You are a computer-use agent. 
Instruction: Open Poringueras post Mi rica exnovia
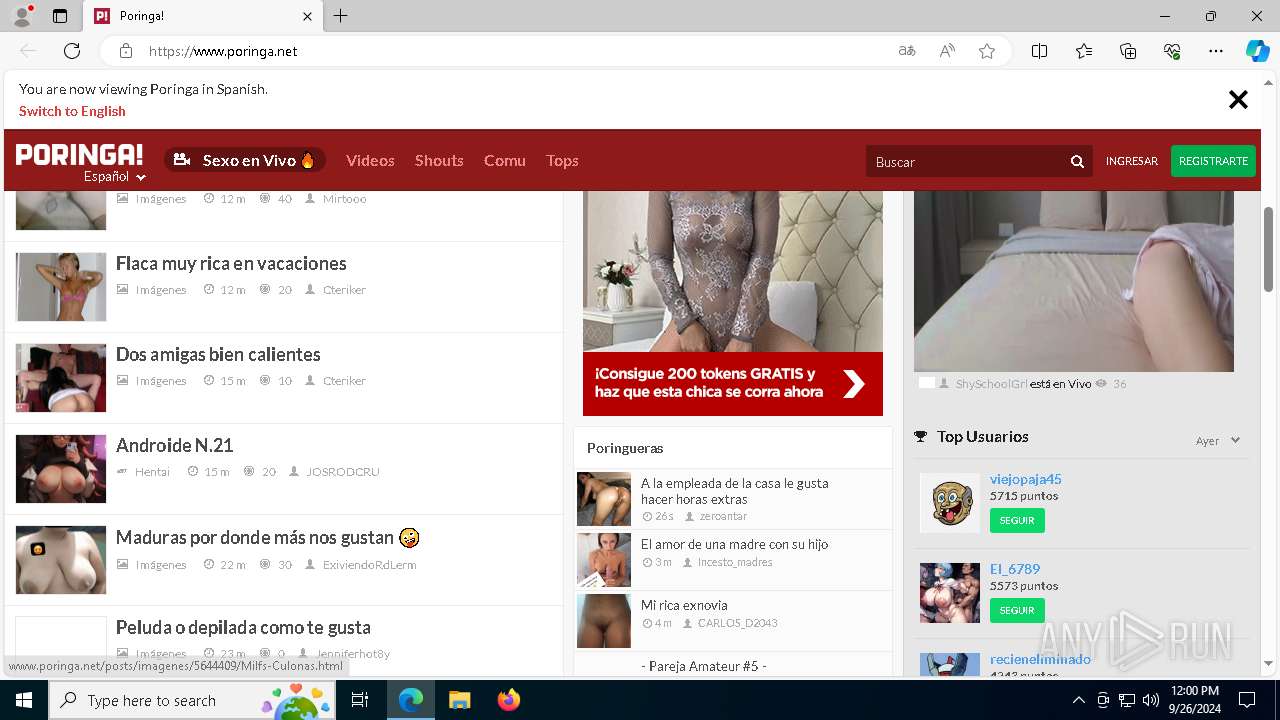684,605
